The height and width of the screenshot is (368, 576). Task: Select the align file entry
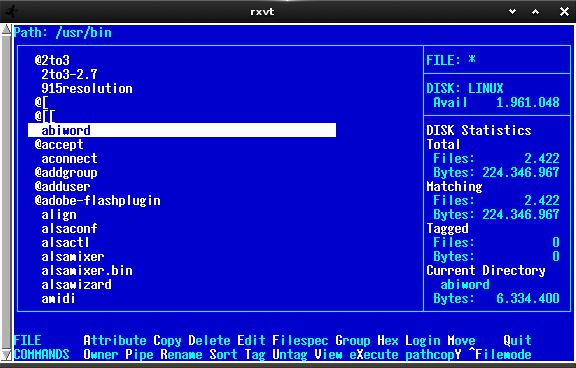pos(59,214)
